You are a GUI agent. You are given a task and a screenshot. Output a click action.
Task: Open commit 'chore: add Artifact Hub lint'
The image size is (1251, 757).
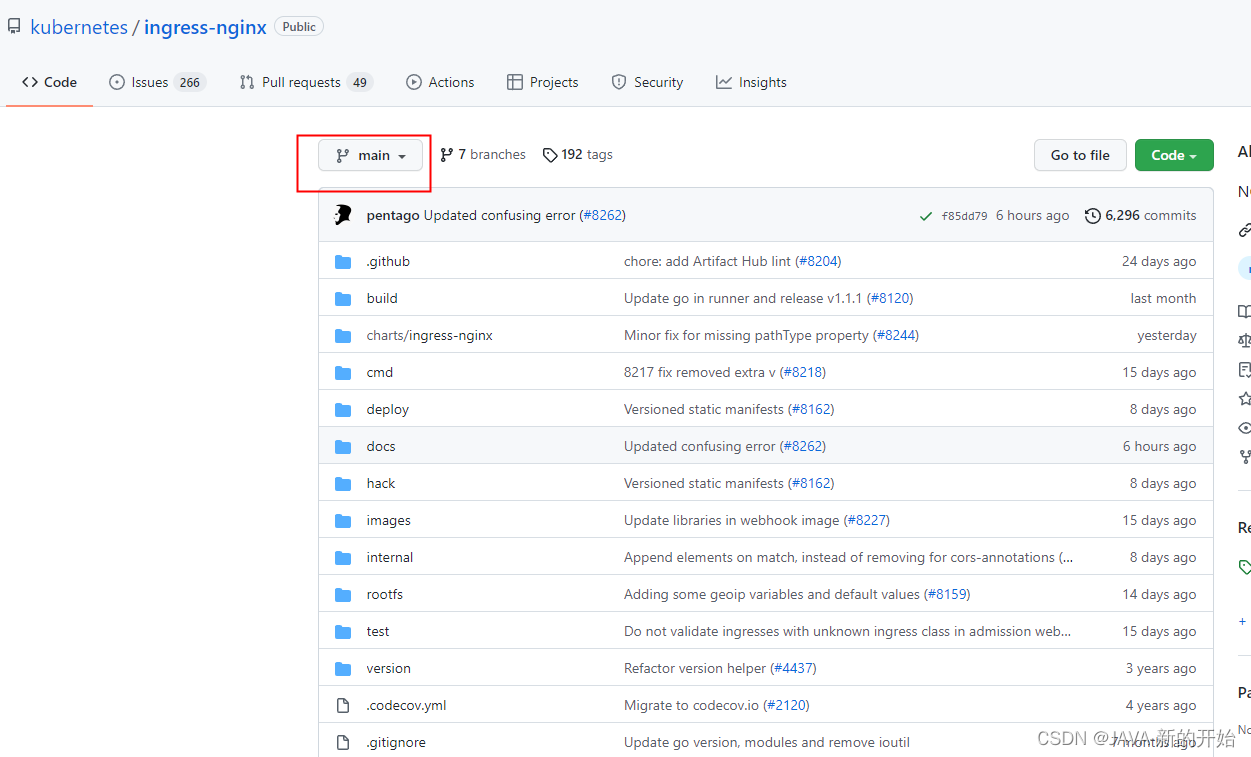(707, 261)
